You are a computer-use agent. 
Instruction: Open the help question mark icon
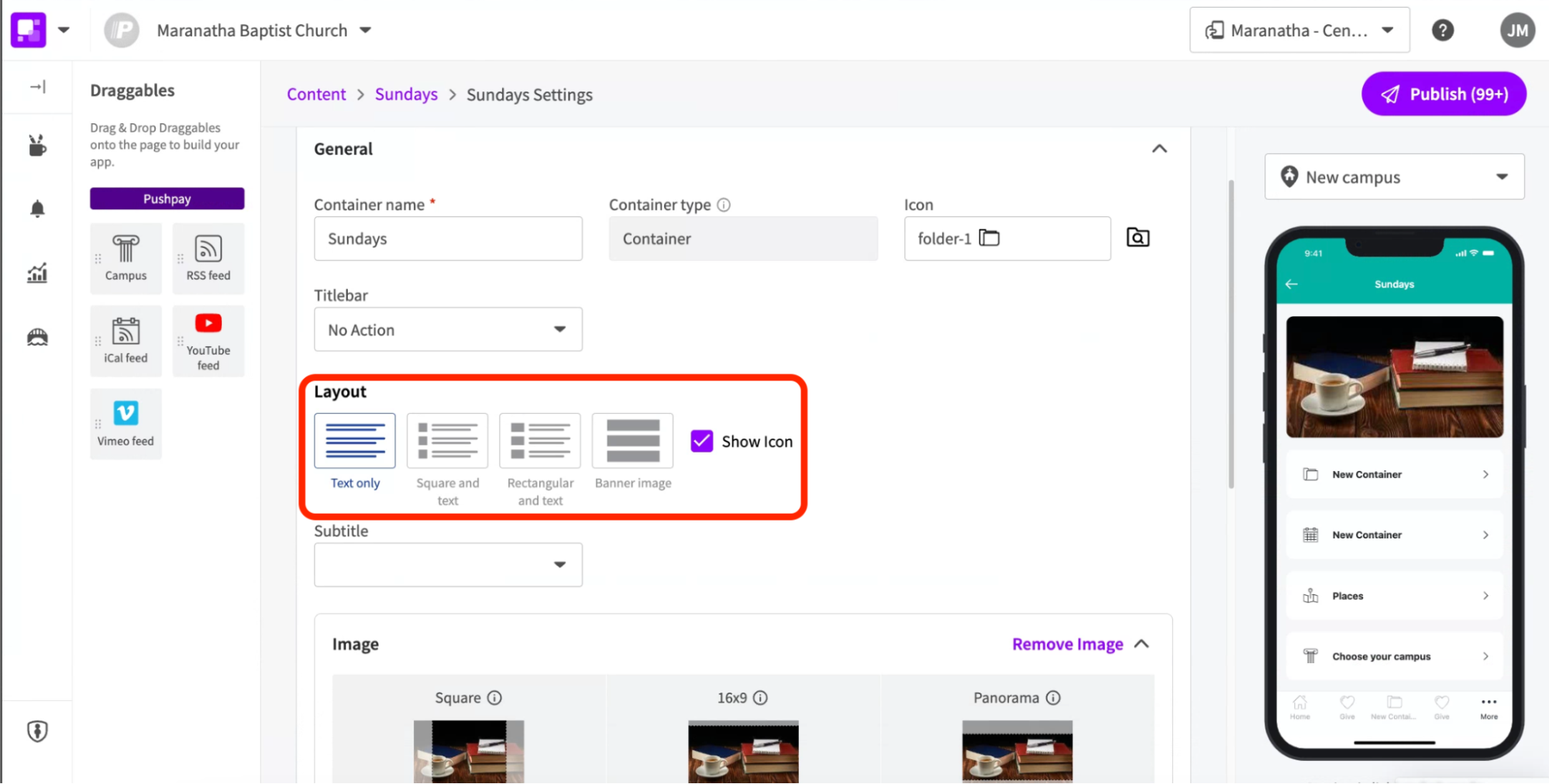point(1443,29)
